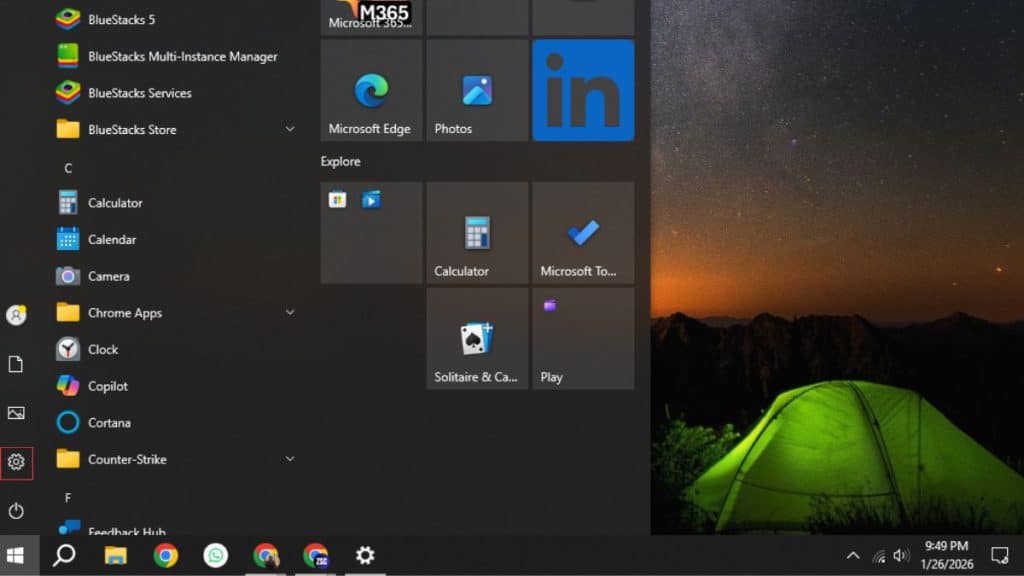Screen dimensions: 1024x576
Task: Expand the Chrome Apps folder
Action: click(x=289, y=312)
